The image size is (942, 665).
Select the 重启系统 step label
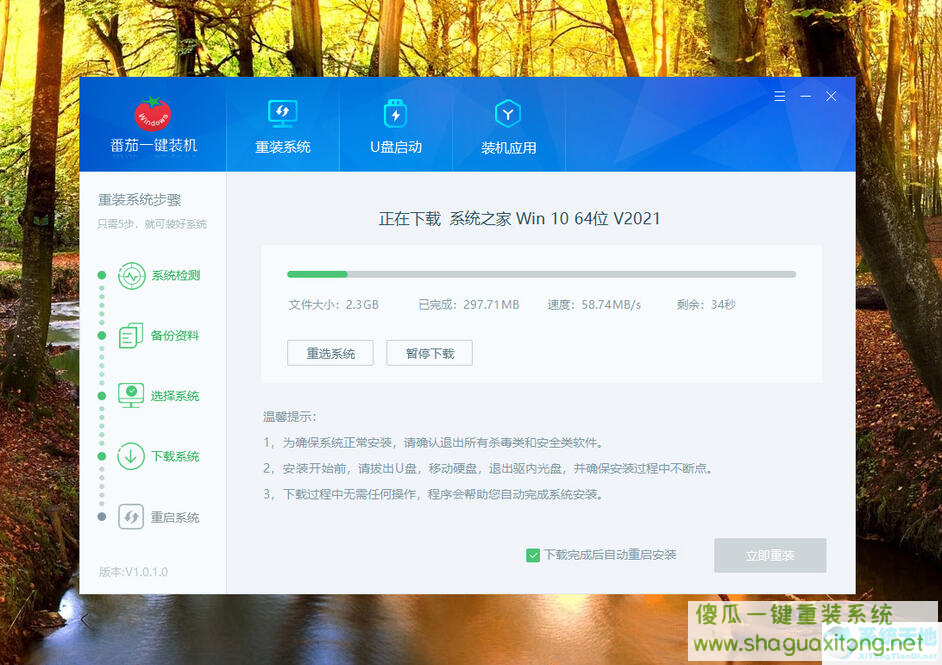coord(175,517)
